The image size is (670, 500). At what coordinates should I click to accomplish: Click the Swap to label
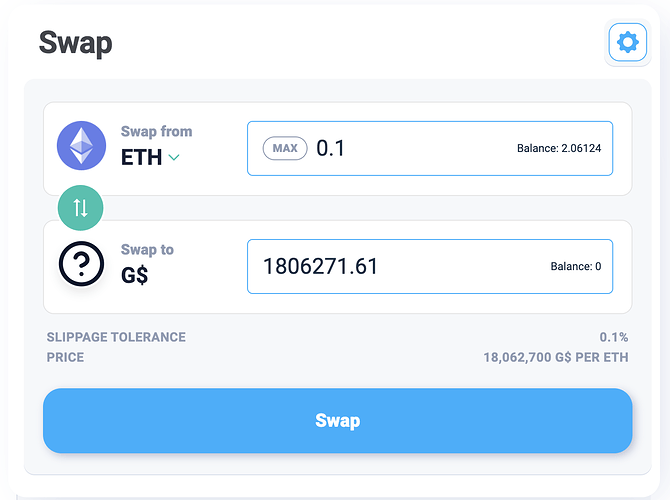coord(147,250)
